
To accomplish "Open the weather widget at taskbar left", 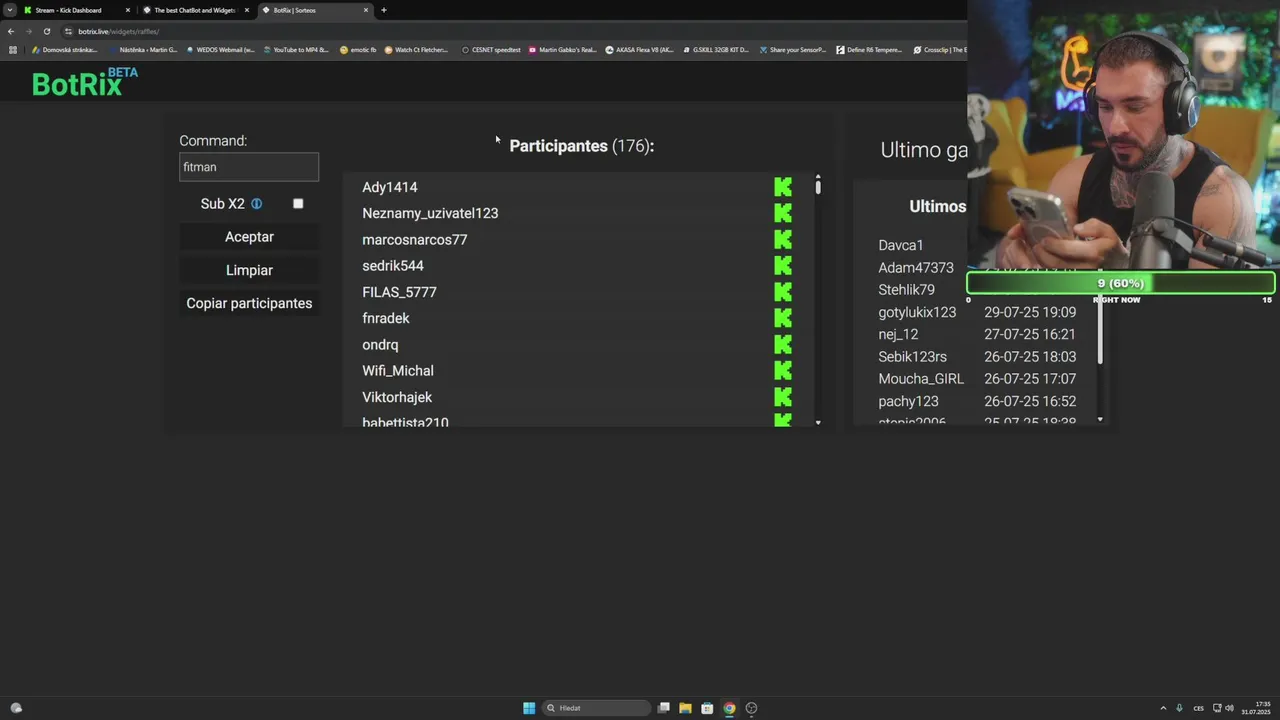I will click(16, 708).
